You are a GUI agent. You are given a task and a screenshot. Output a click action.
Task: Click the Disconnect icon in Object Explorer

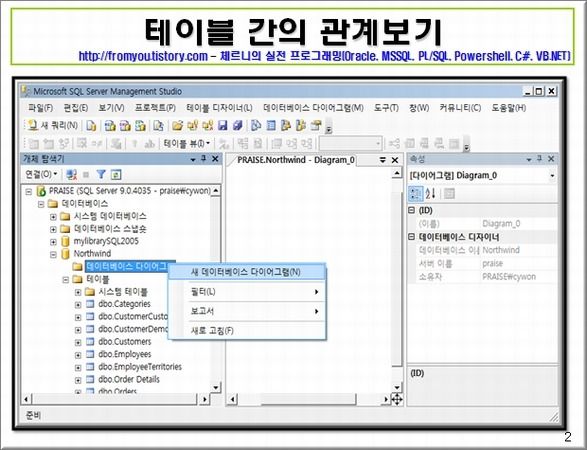[71, 174]
